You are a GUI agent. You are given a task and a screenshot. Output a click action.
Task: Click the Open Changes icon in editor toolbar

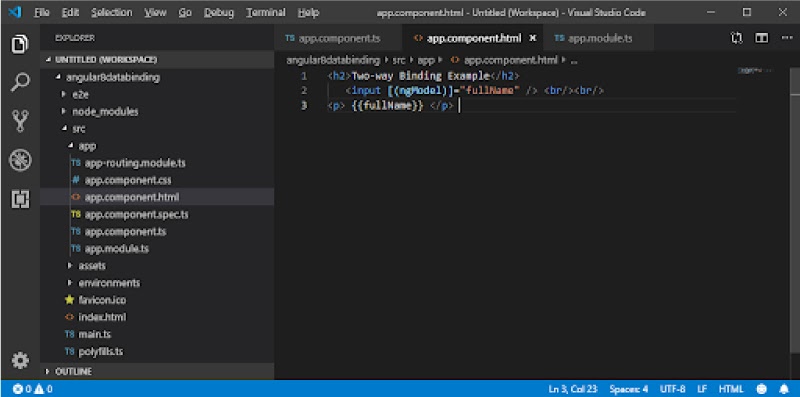click(736, 38)
